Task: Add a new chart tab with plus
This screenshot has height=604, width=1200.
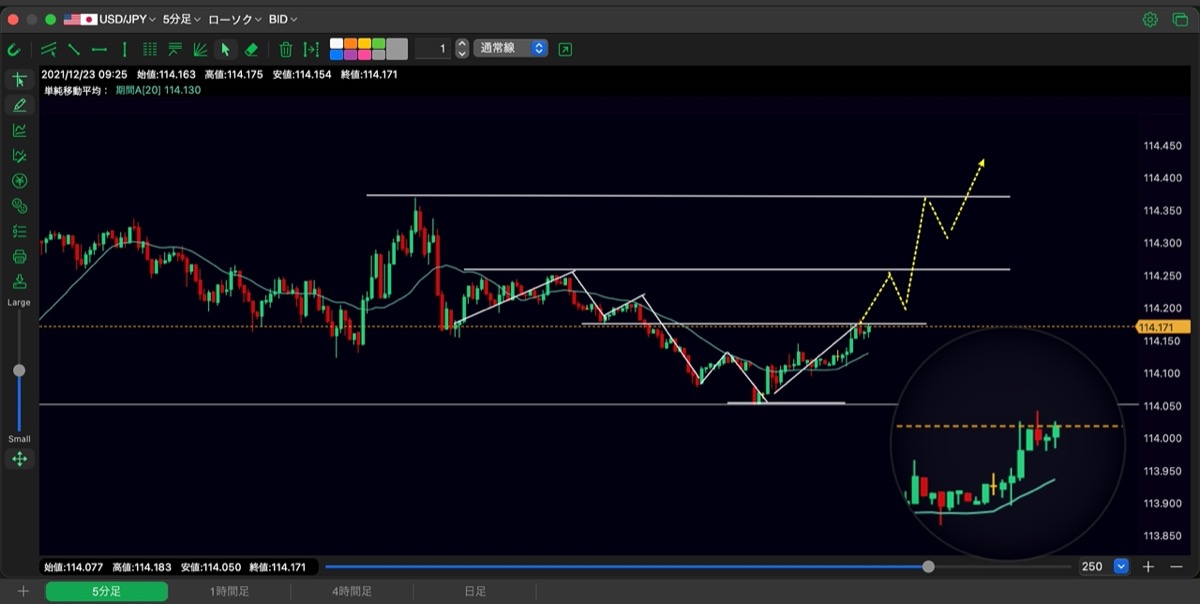Action: tap(23, 591)
